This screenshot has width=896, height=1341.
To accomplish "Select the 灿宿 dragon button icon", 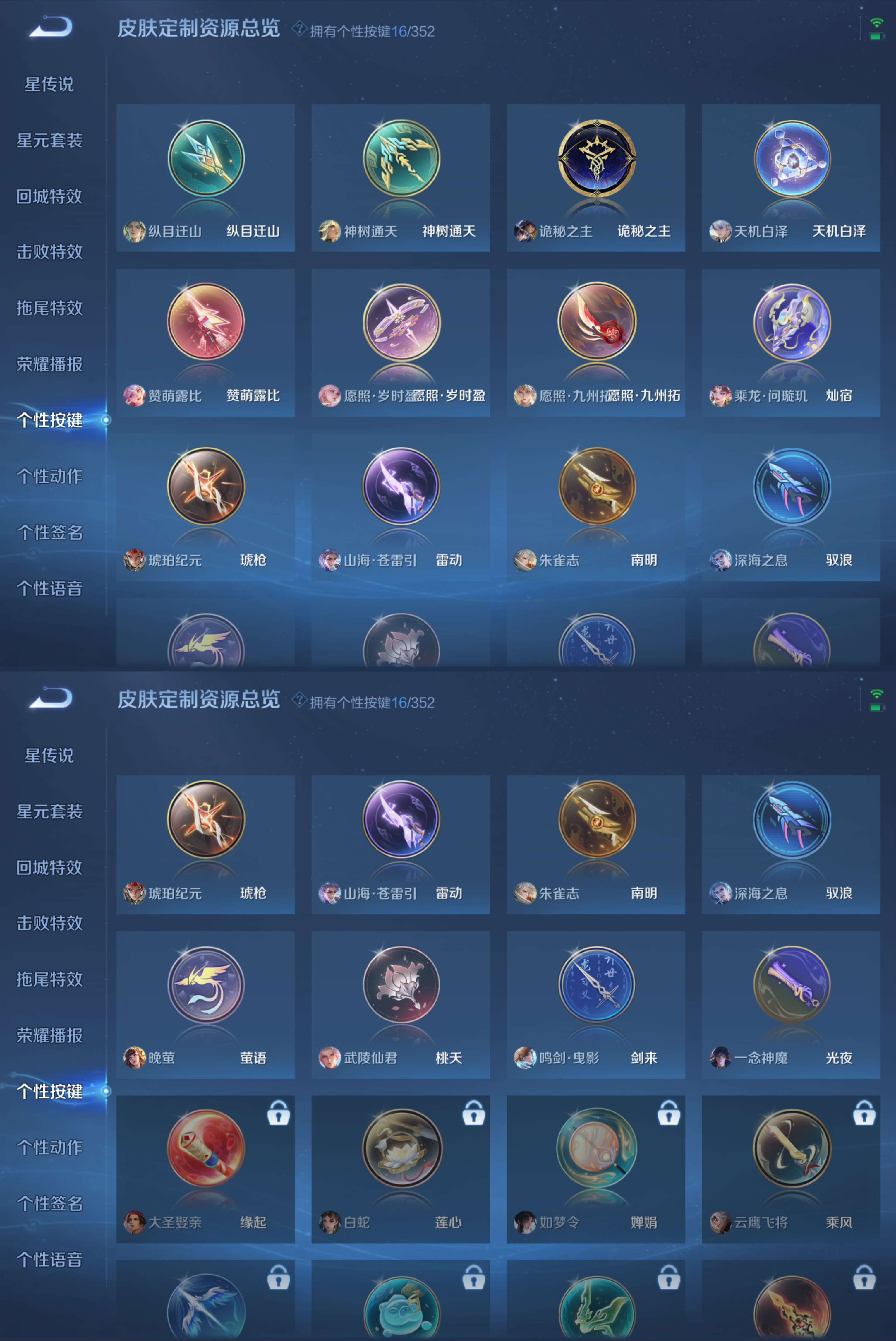I will tap(792, 321).
